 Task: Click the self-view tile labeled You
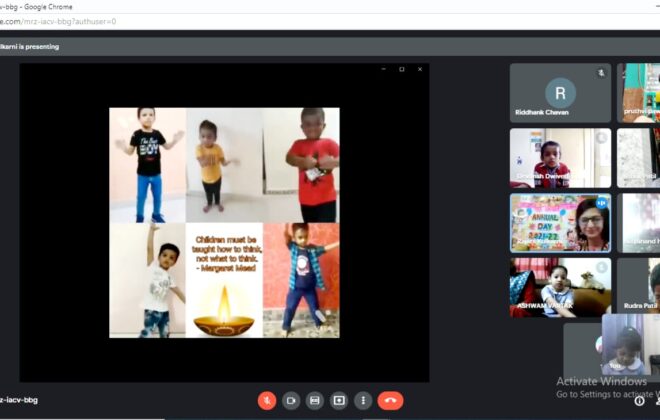click(631, 344)
